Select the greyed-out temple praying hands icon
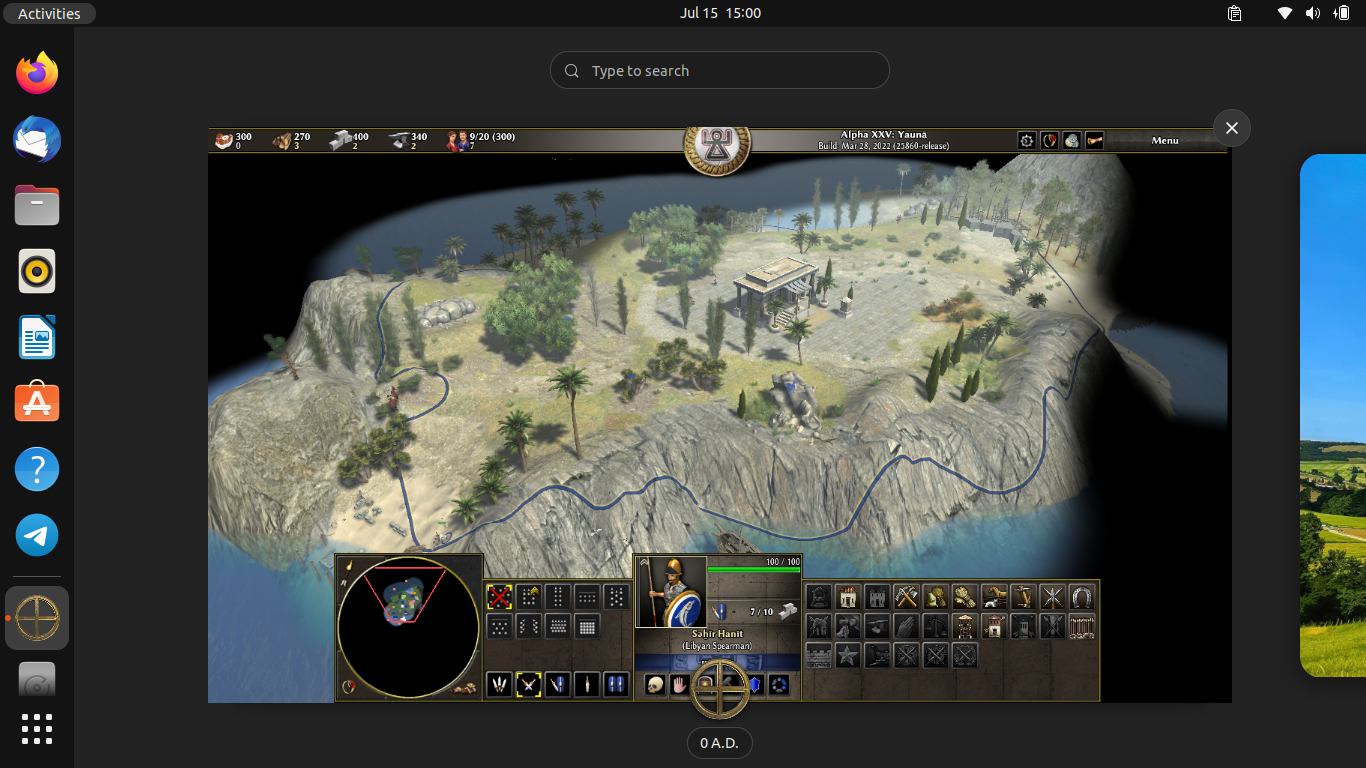 tap(906, 626)
